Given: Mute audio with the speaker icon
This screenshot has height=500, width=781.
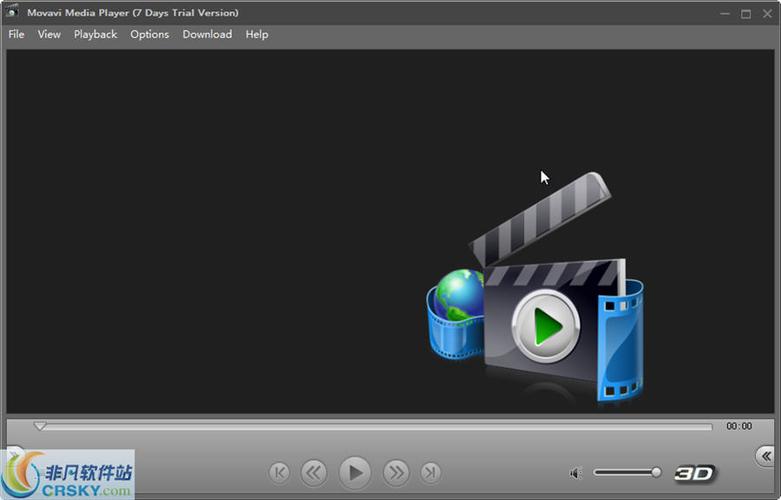Looking at the screenshot, I should (576, 473).
